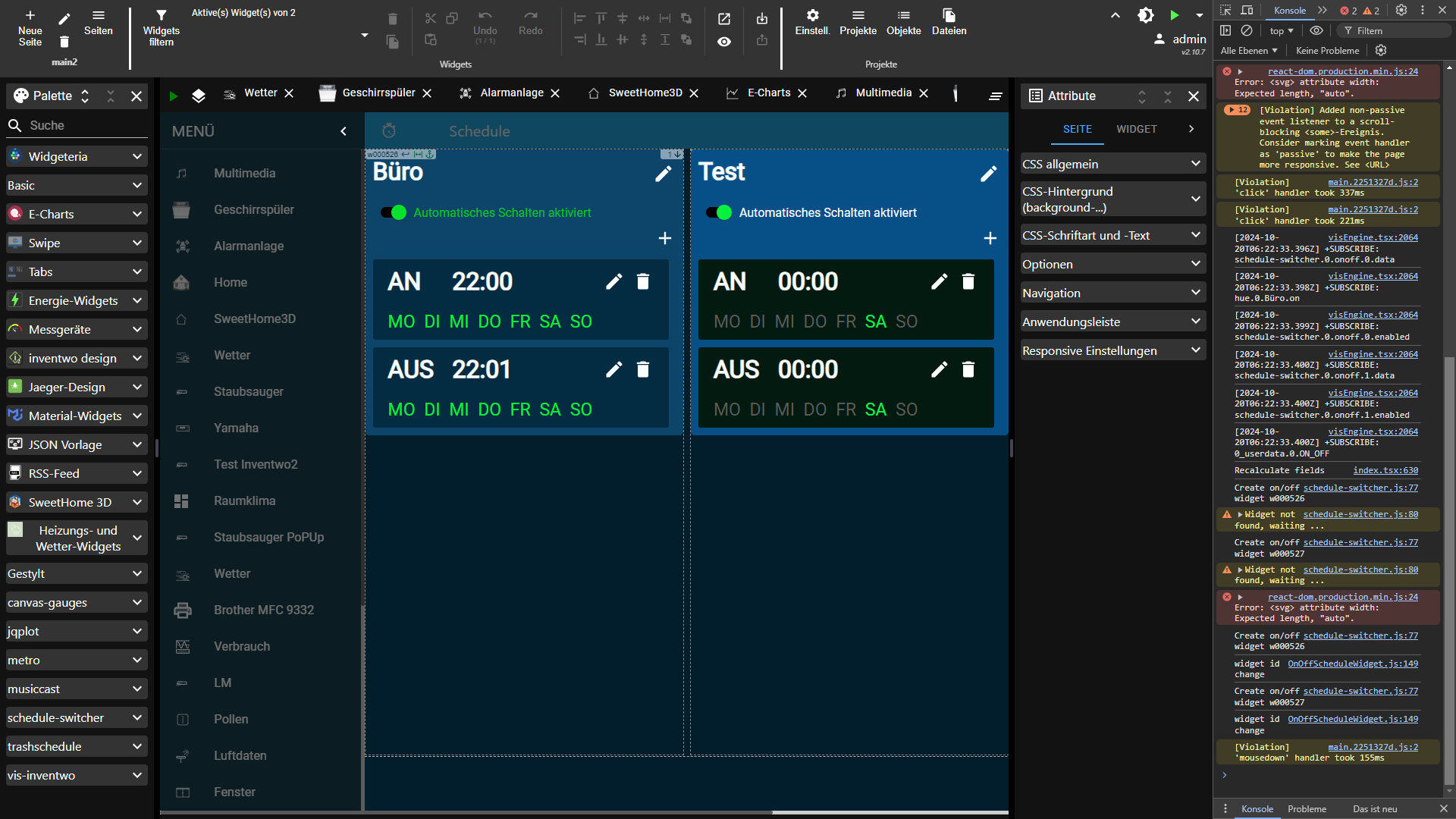
Task: Toggle Automatisches Schalten aktiviert in Büro
Action: pos(393,212)
